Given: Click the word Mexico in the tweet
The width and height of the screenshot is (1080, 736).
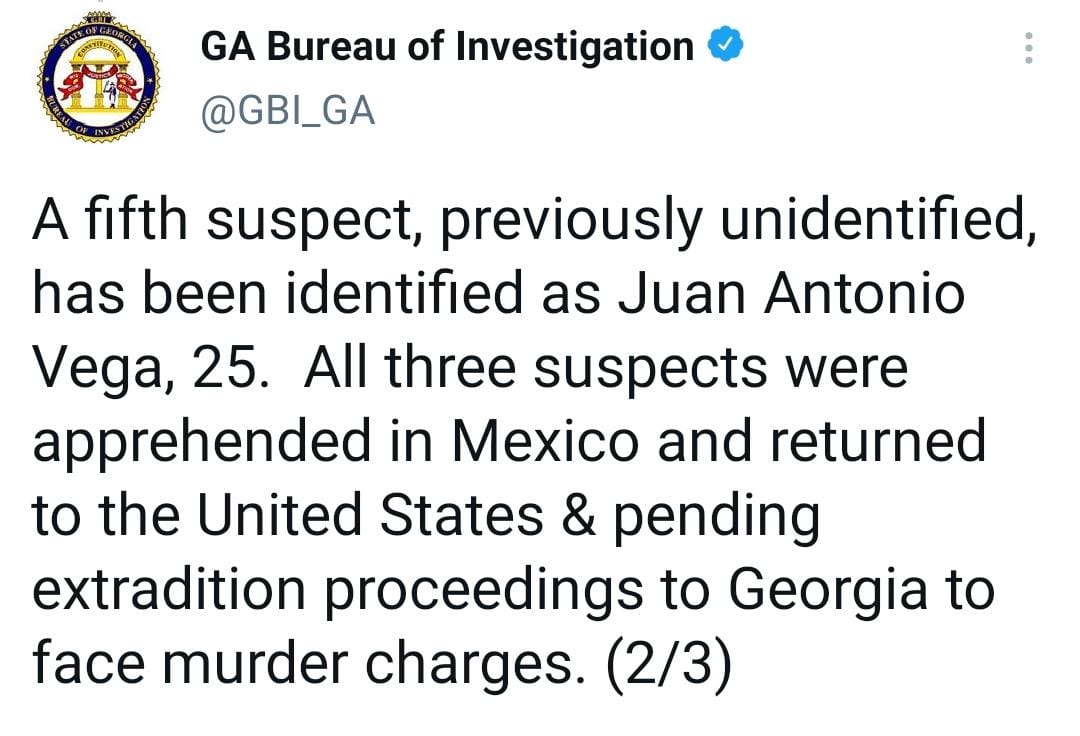Looking at the screenshot, I should pyautogui.click(x=544, y=442).
